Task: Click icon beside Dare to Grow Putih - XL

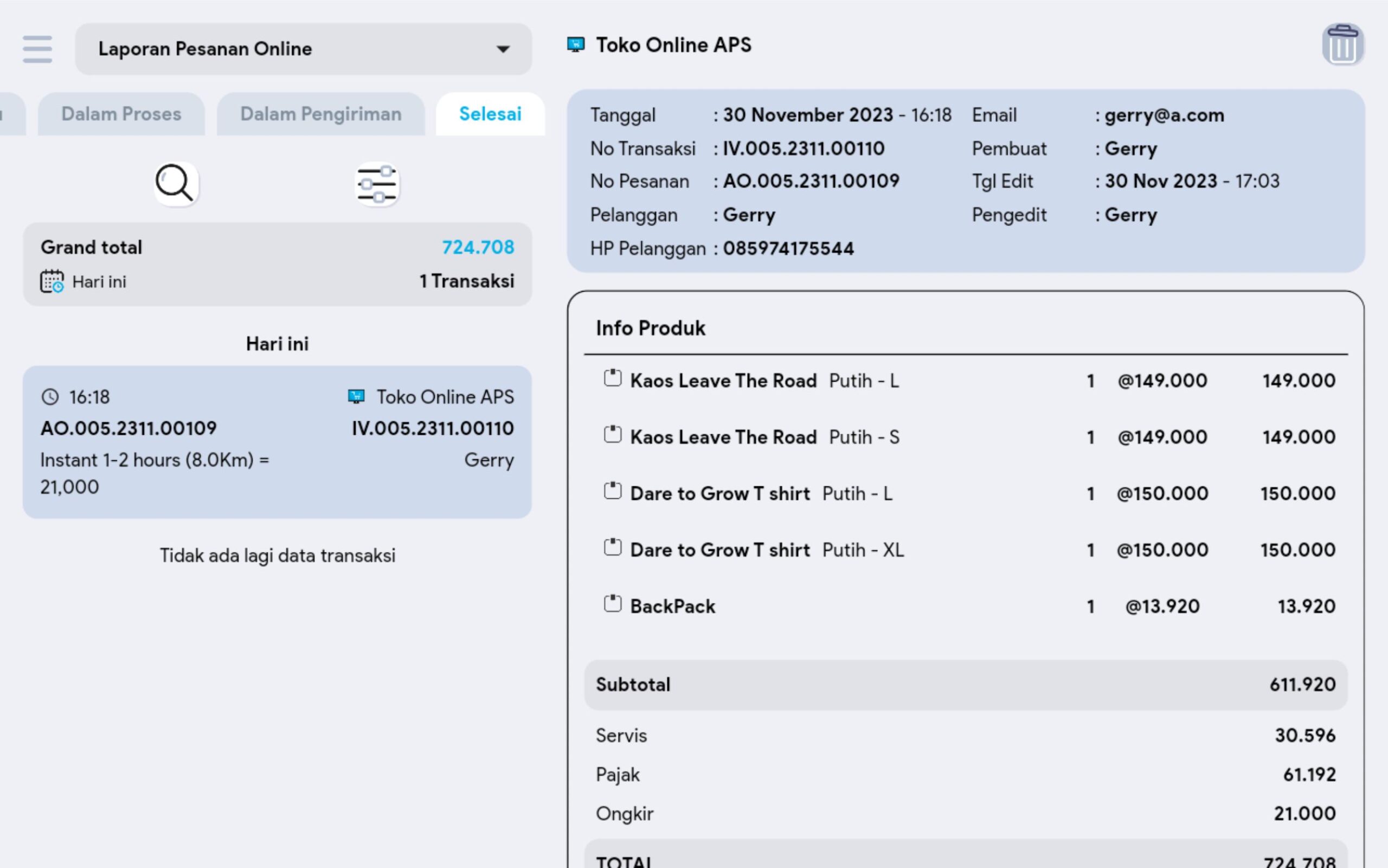Action: (613, 548)
